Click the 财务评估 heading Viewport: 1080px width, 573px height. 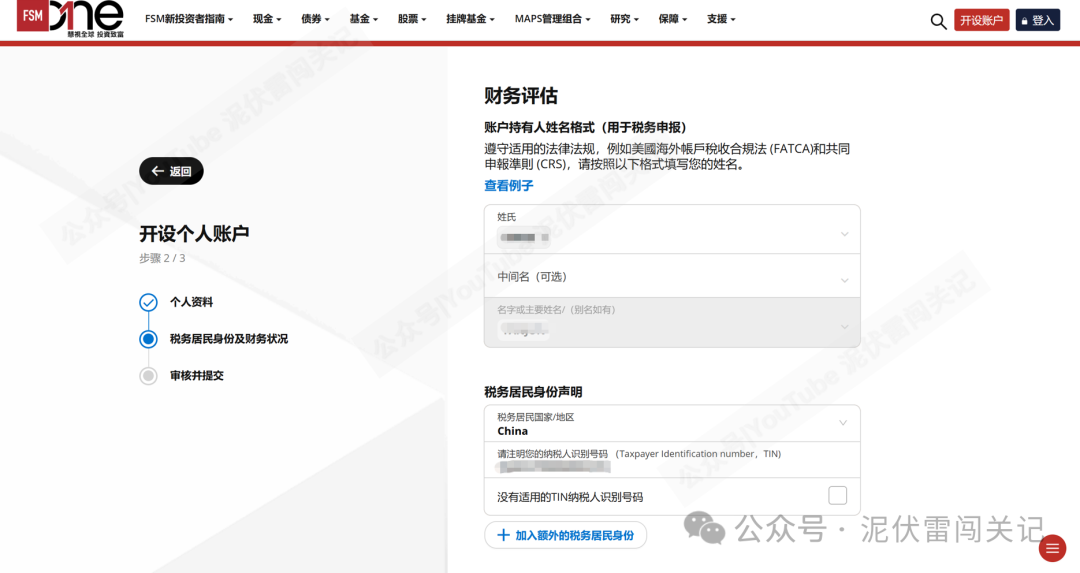521,96
